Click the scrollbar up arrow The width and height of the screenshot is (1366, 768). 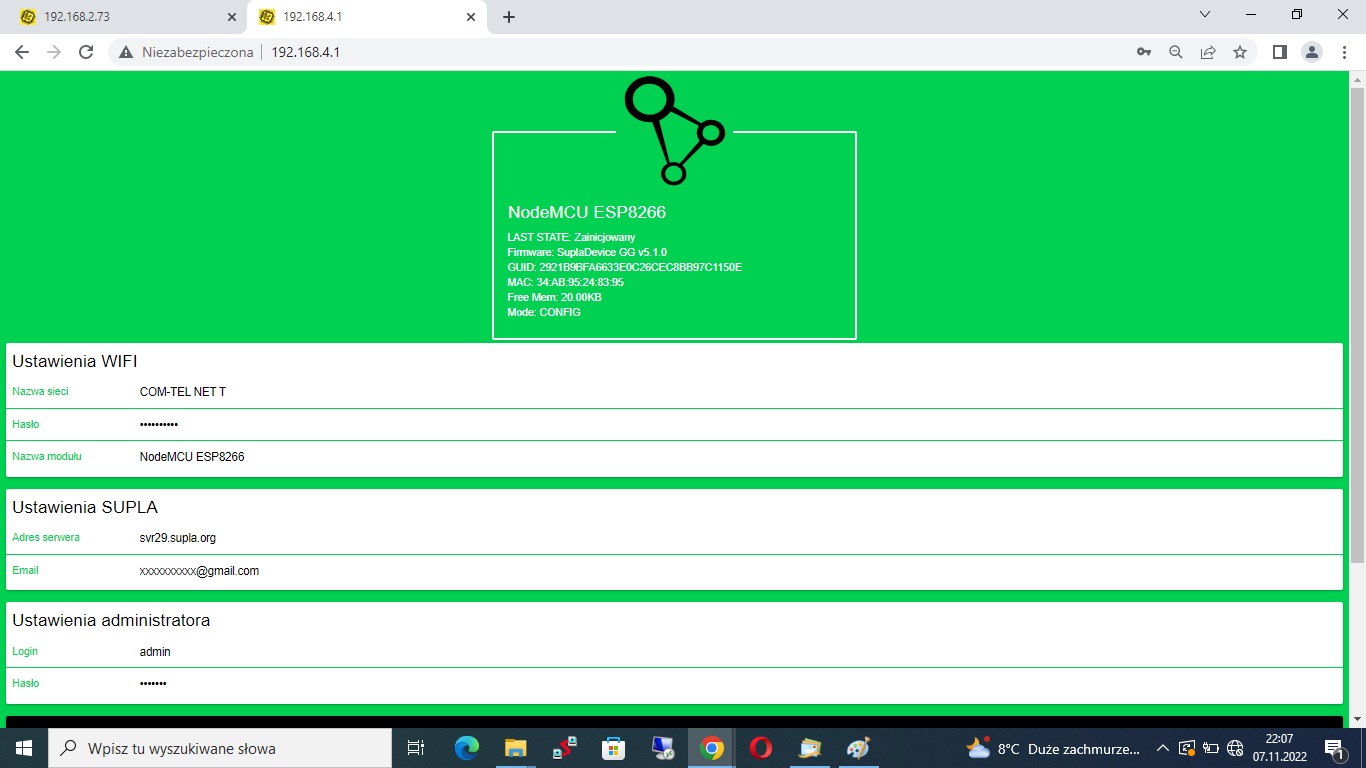[x=1357, y=78]
